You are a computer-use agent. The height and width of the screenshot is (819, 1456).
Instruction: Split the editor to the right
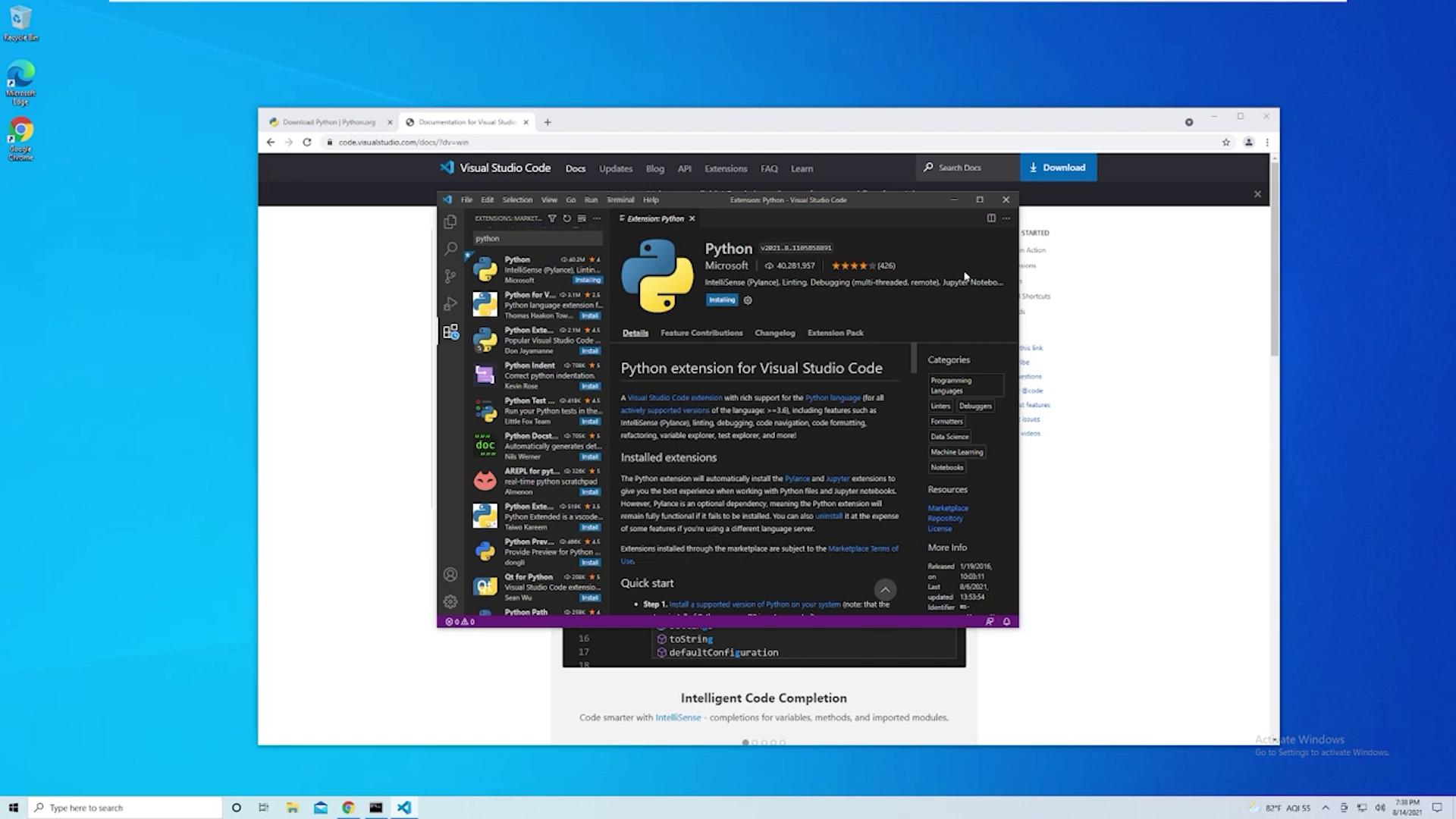pyautogui.click(x=991, y=218)
